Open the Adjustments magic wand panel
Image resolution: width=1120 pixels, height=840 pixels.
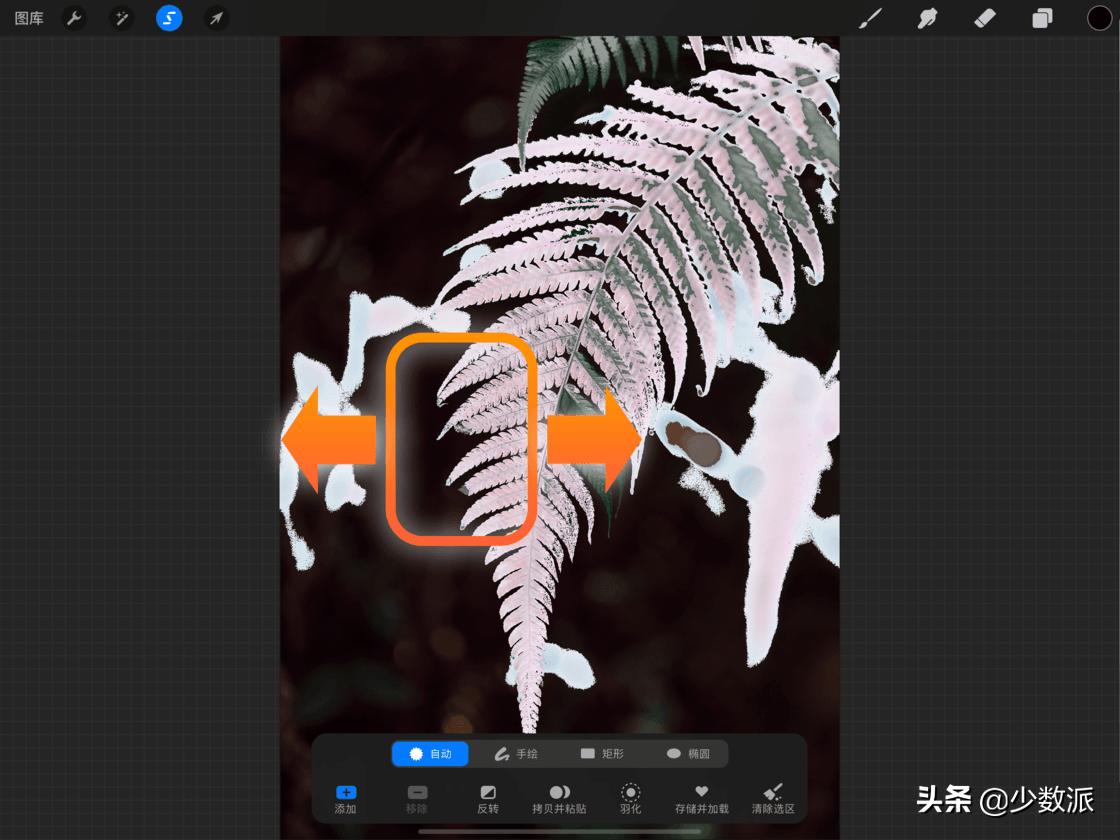pos(121,17)
